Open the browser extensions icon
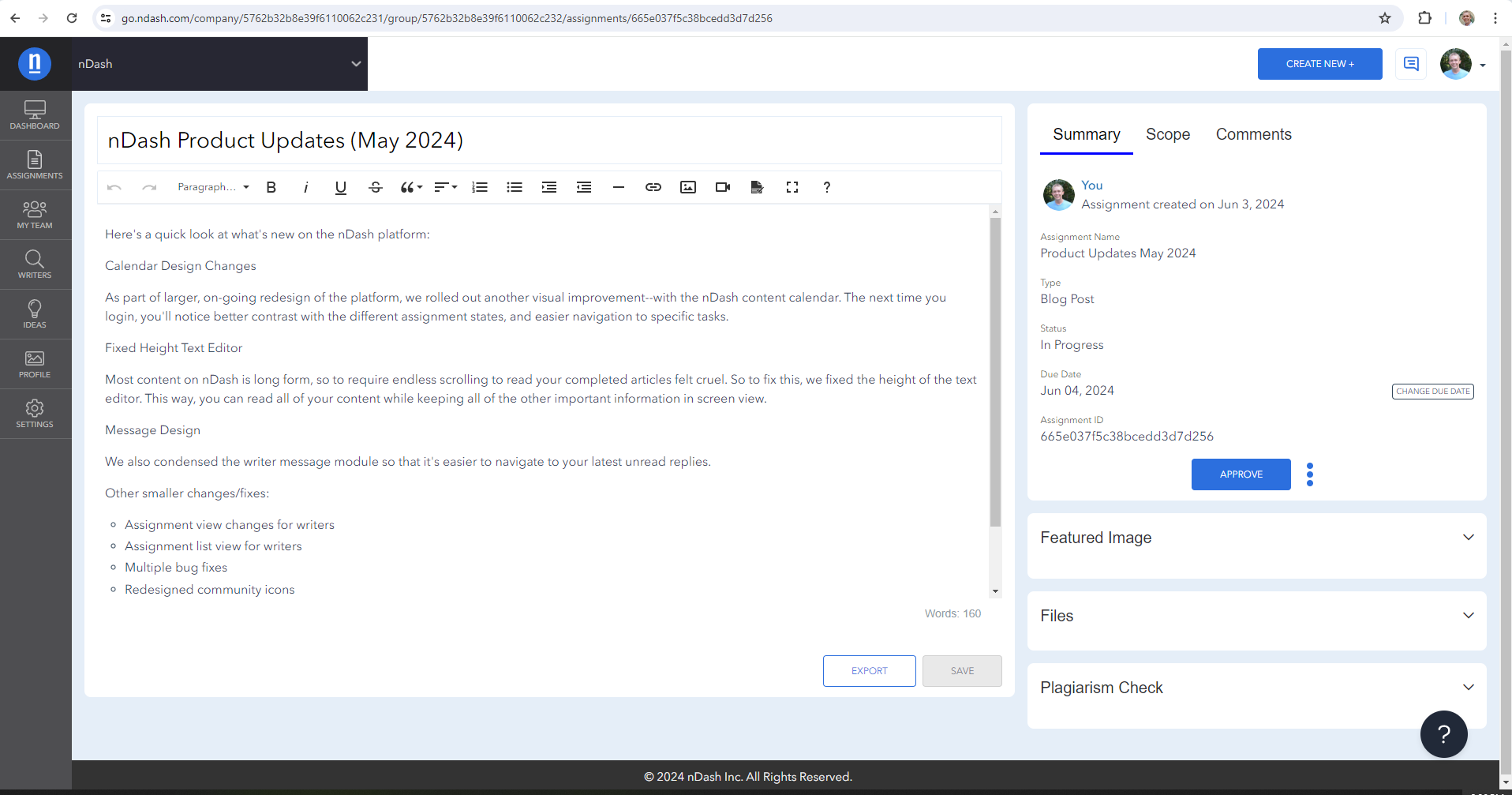 tap(1424, 18)
